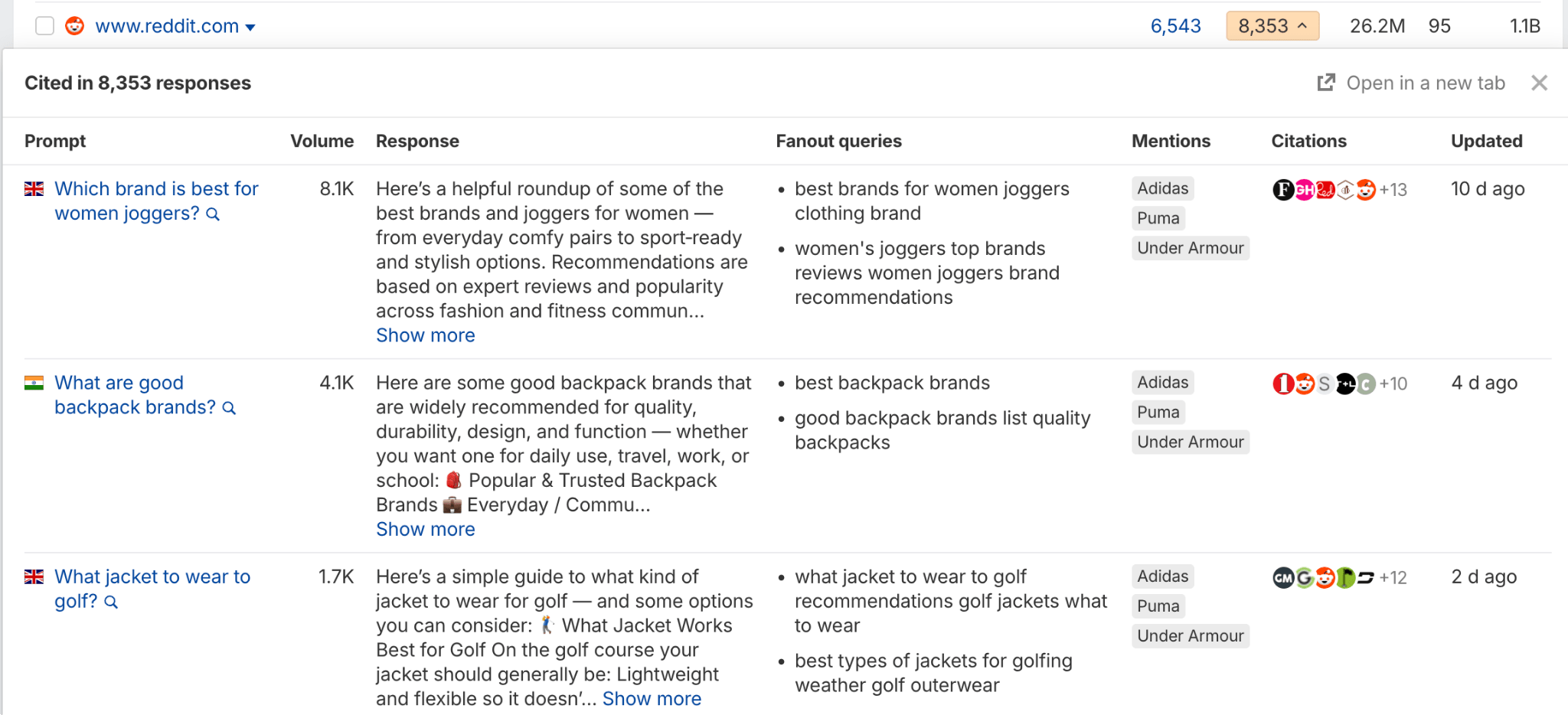Click the Adidas mention tag in the golf row
Viewport: 1568px width, 715px height.
click(1162, 576)
